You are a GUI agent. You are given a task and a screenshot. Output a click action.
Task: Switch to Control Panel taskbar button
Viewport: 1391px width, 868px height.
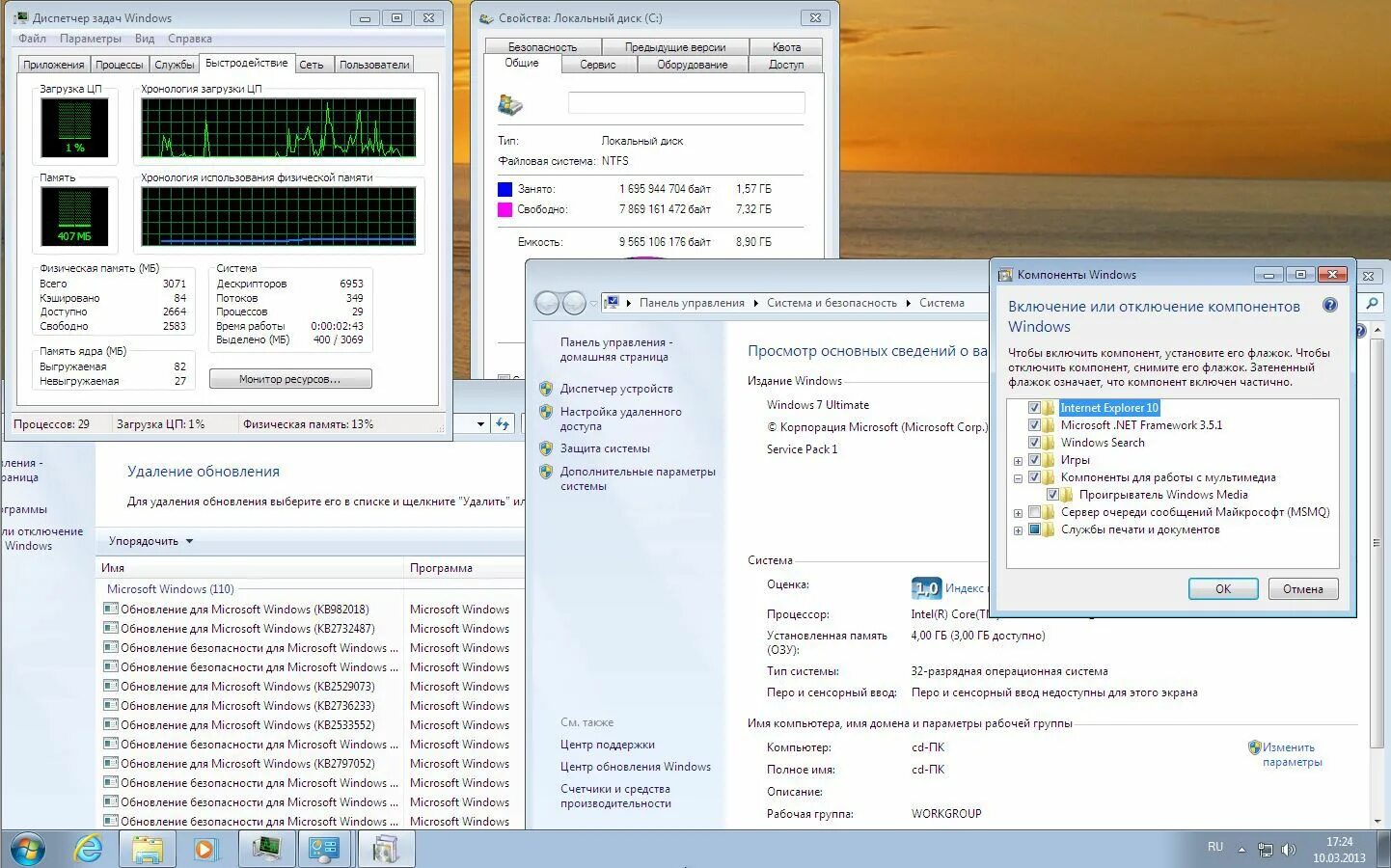(325, 849)
